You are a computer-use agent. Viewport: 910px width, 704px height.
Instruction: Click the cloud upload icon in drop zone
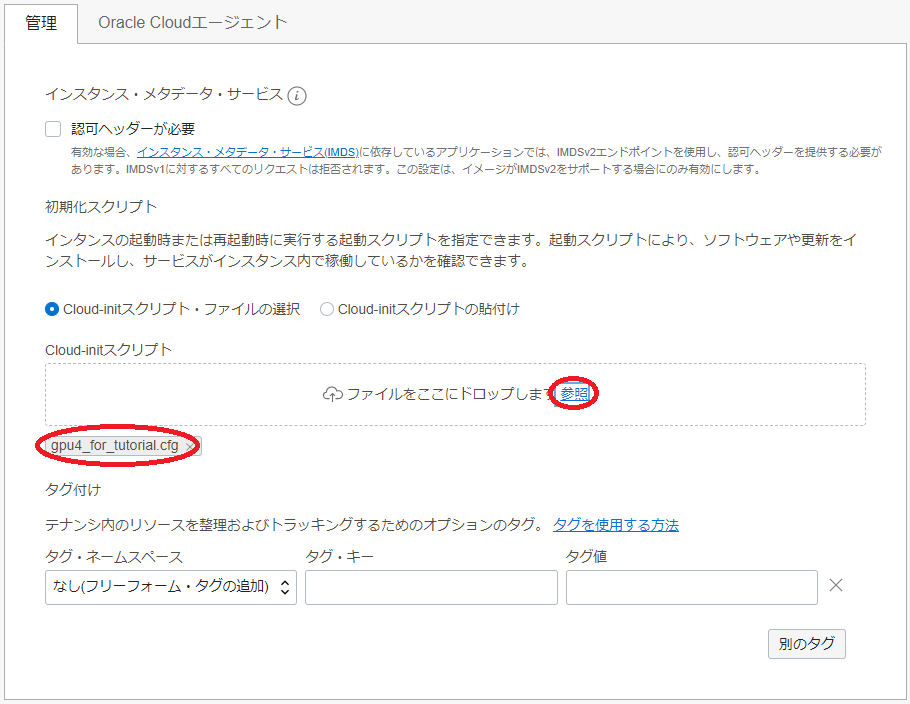(x=332, y=395)
